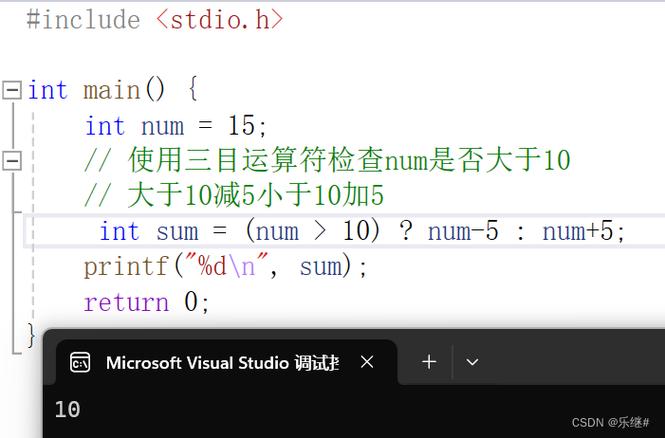665x438 pixels.
Task: Click the stdio.h header name
Action: 220,20
